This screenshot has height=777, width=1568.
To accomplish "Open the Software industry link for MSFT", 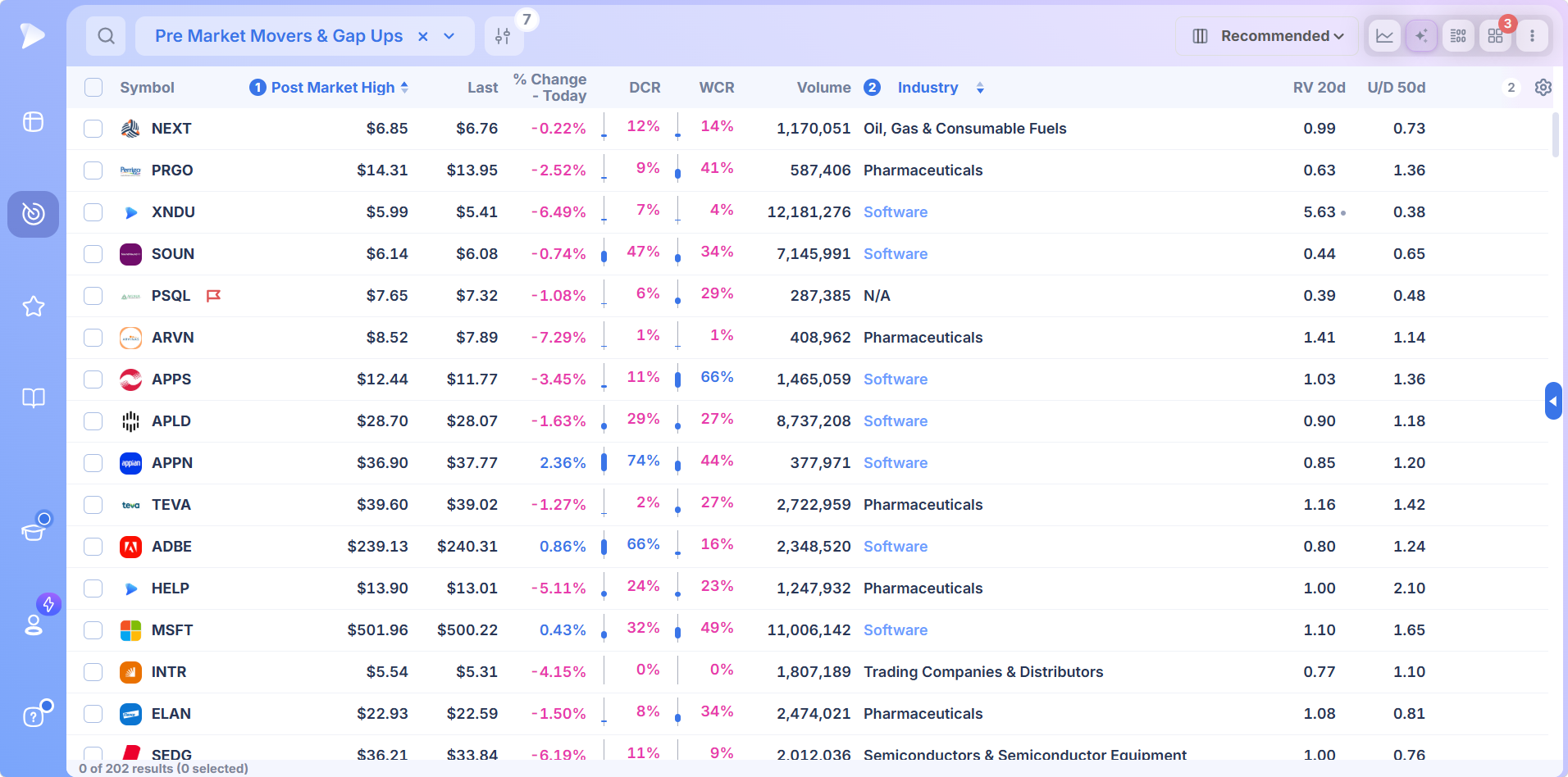I will click(x=896, y=630).
